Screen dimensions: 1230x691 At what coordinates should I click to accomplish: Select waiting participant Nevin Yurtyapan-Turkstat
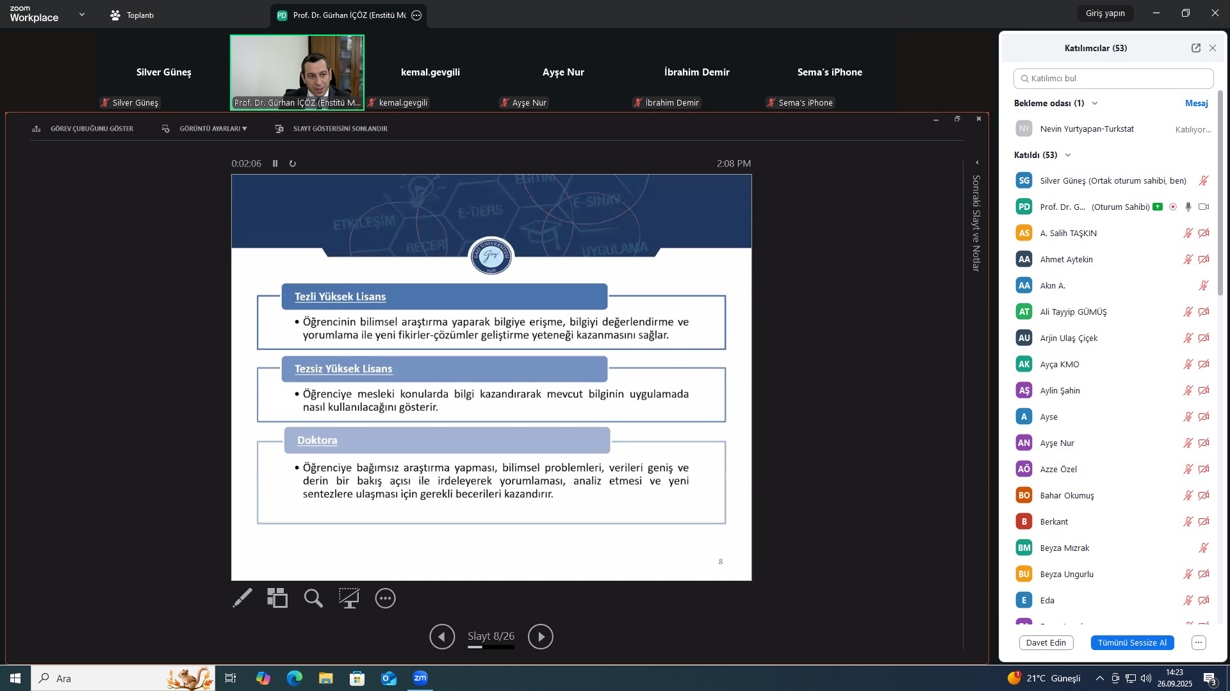coord(1113,129)
